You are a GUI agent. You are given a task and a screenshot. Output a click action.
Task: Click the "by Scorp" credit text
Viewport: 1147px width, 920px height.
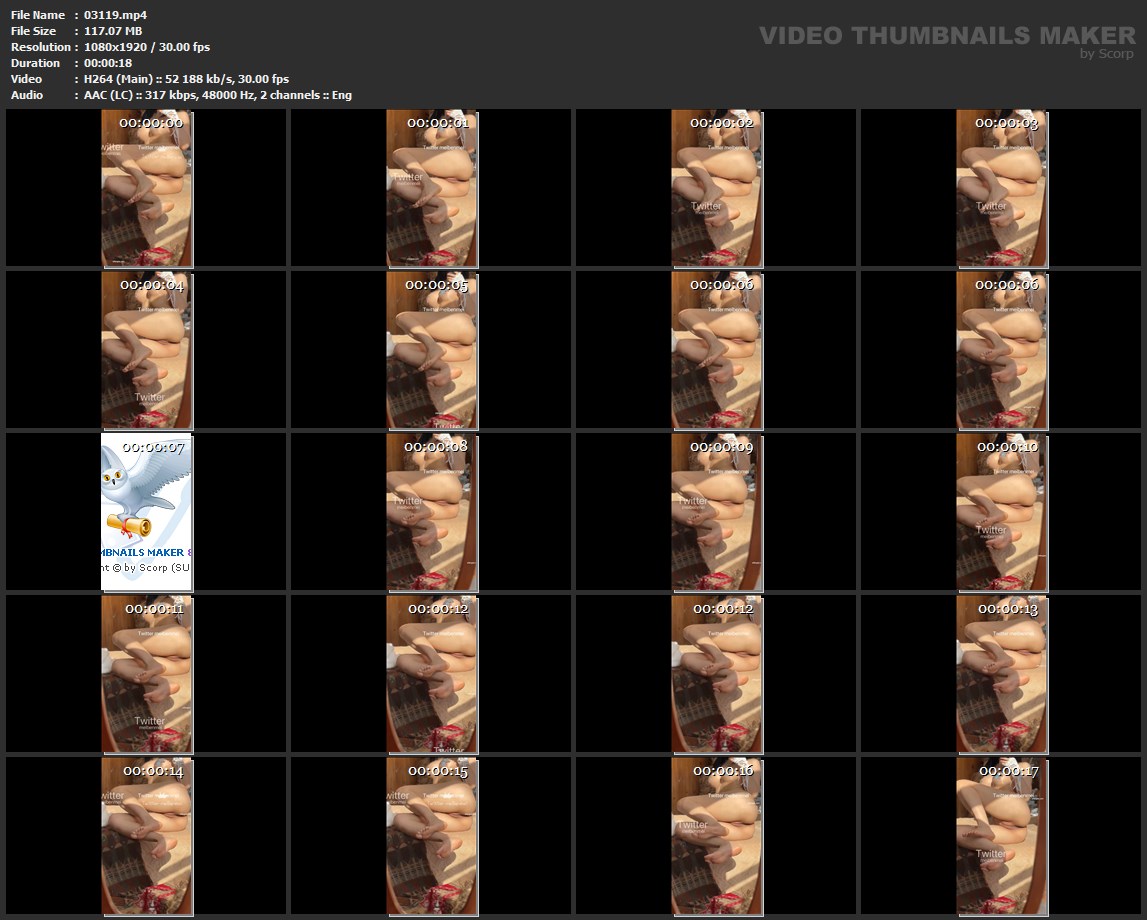(1107, 54)
